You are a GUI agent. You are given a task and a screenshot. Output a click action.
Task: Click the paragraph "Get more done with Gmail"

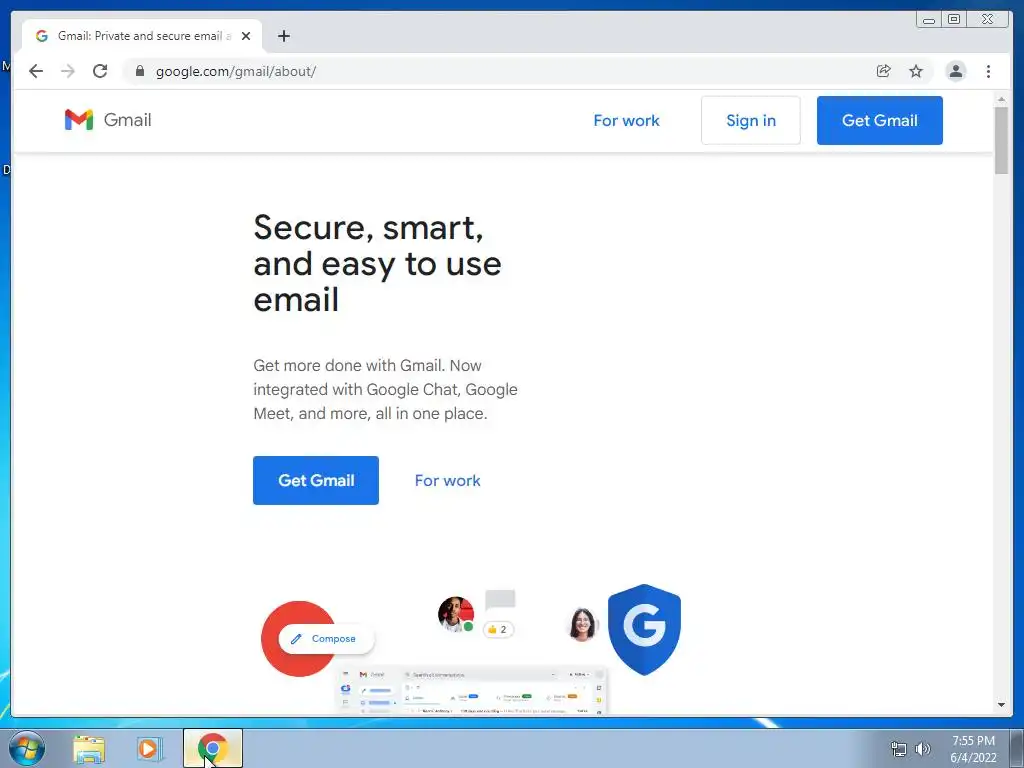pyautogui.click(x=385, y=389)
